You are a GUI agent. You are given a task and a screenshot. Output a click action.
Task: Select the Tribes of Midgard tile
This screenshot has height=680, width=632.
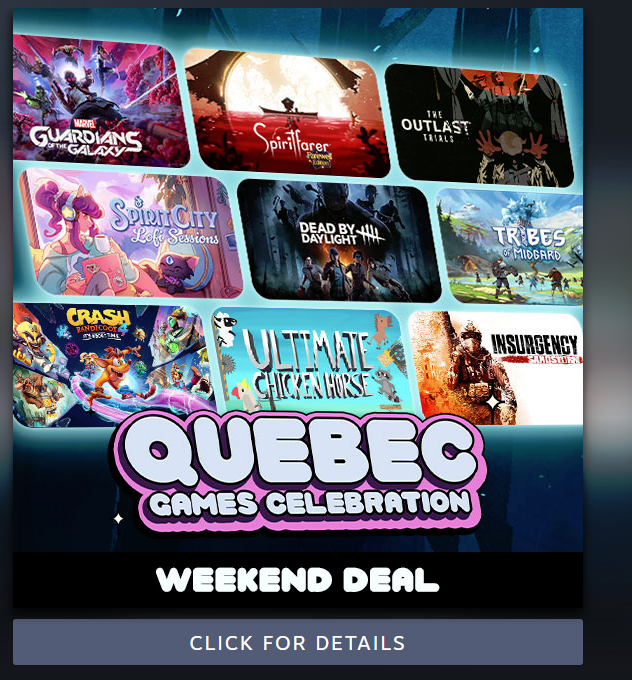coord(512,246)
